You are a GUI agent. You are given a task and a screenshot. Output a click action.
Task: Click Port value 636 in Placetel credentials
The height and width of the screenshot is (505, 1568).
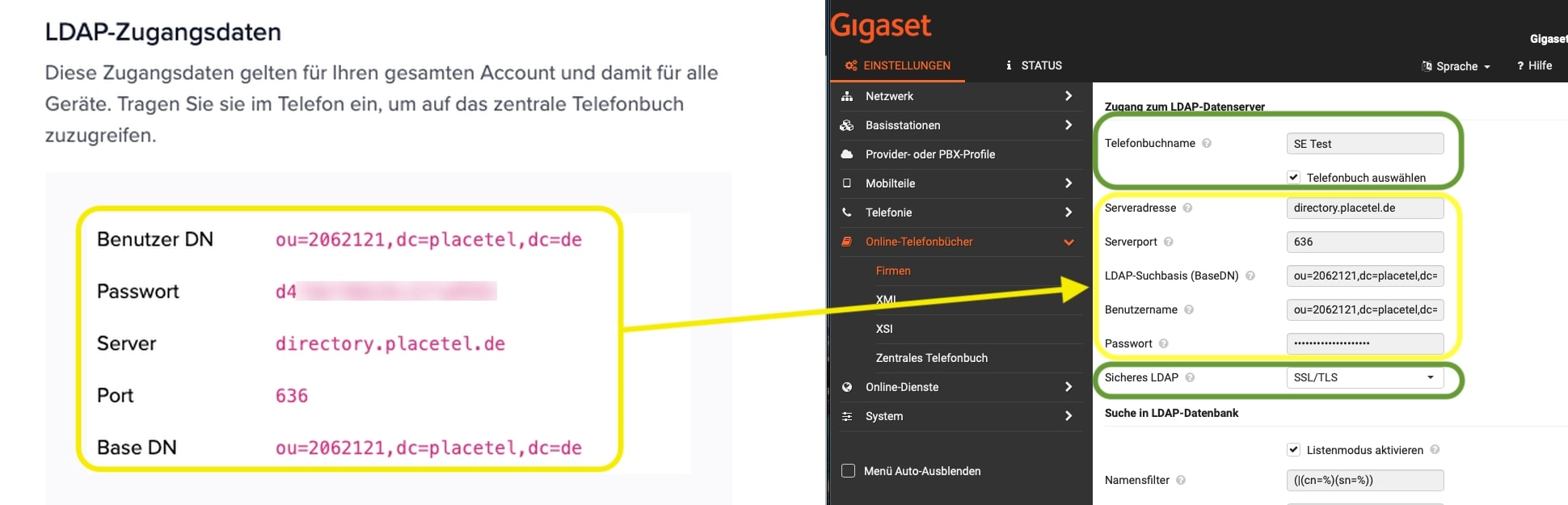pyautogui.click(x=292, y=396)
